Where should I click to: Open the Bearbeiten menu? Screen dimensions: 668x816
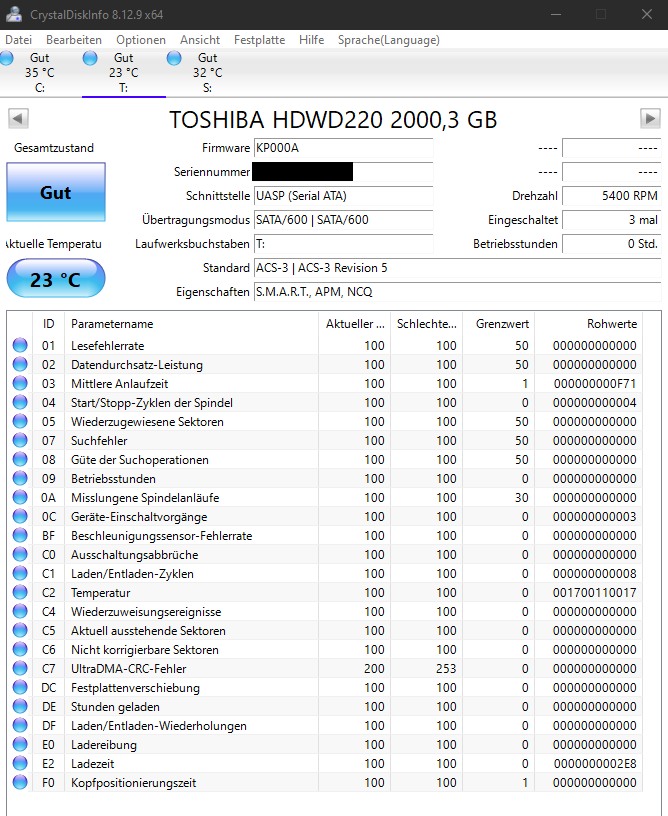click(74, 40)
